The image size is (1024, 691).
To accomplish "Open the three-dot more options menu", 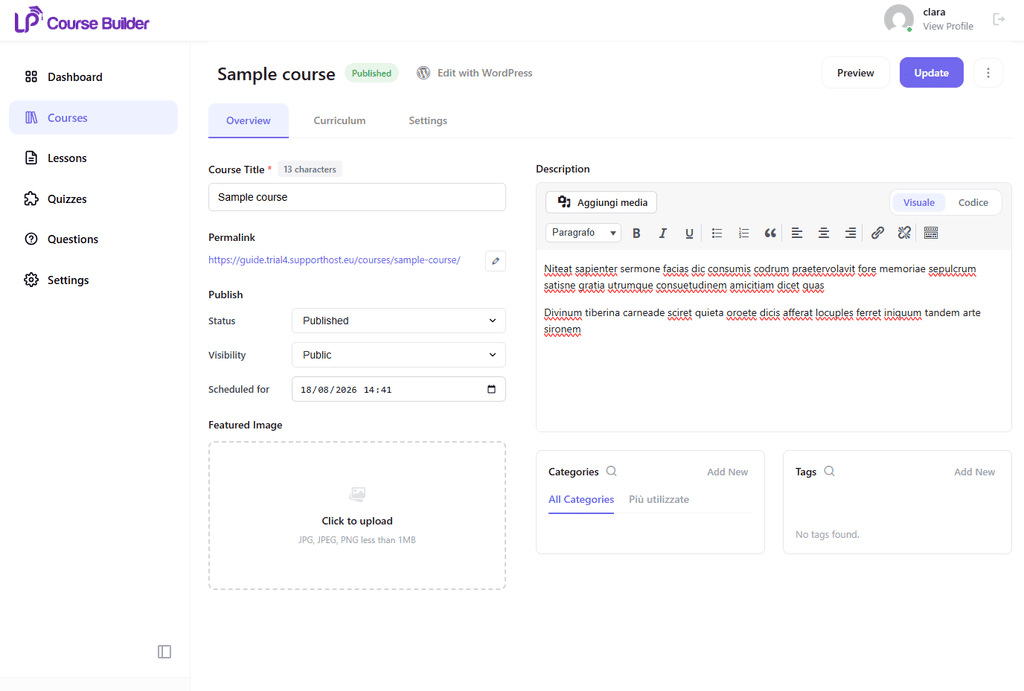I will (x=987, y=72).
